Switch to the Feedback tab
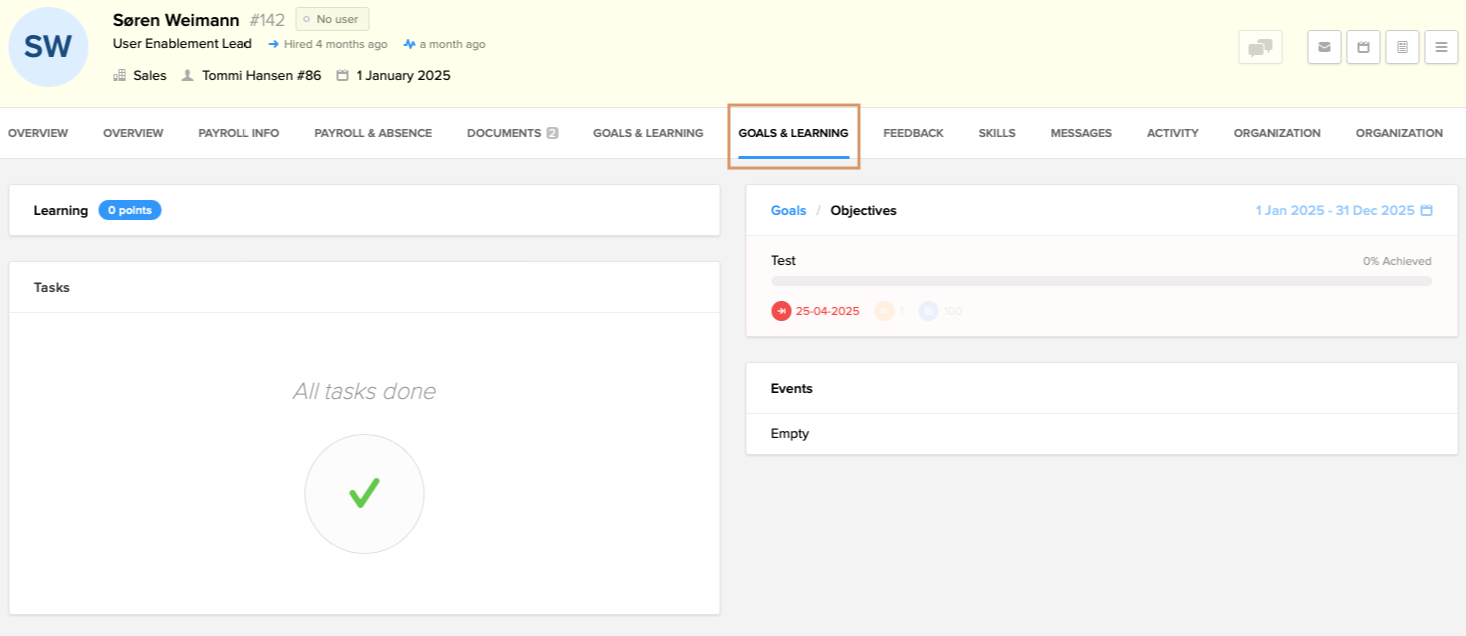This screenshot has height=636, width=1466. tap(913, 133)
